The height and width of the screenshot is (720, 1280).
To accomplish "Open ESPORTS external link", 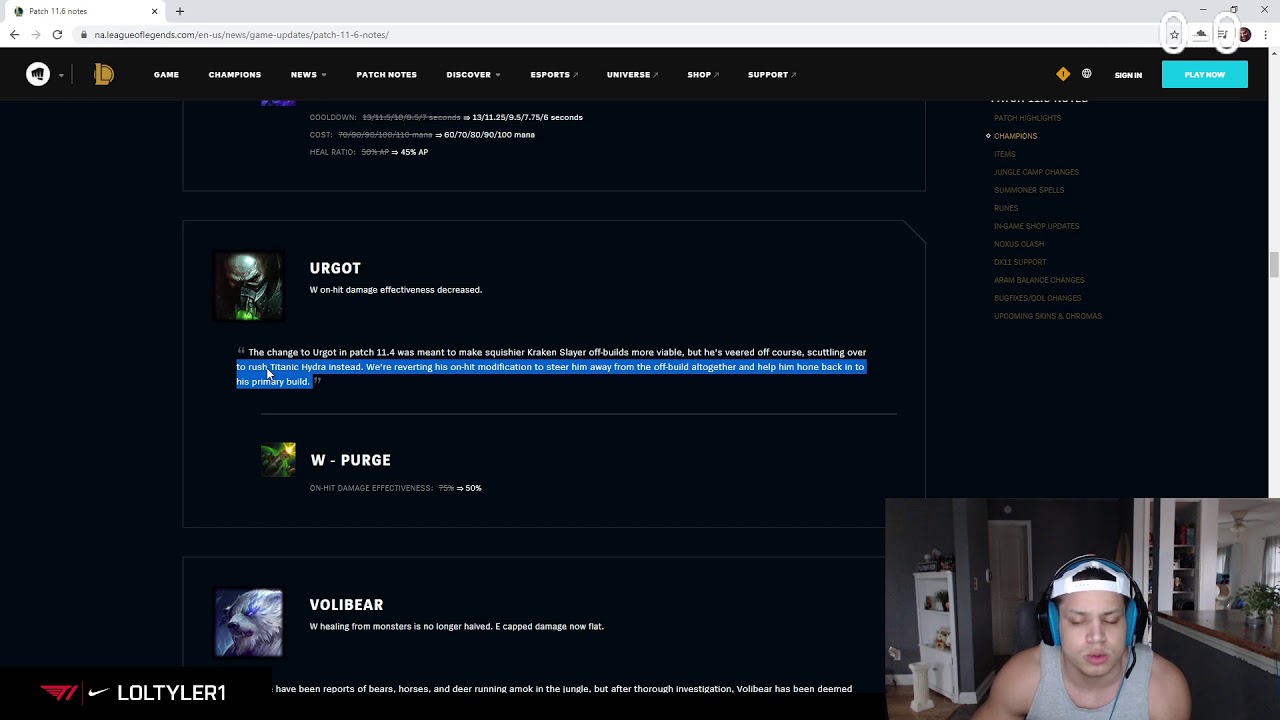I will tap(553, 75).
